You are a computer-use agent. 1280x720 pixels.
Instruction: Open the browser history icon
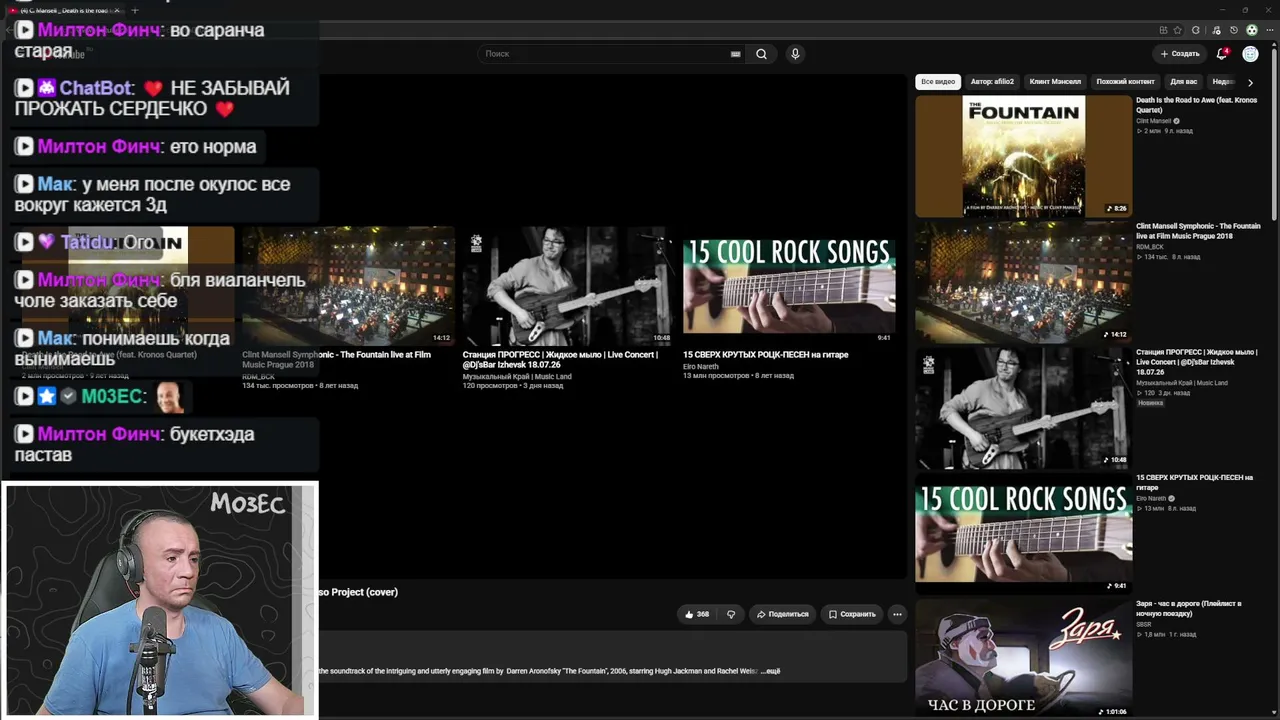click(1233, 30)
